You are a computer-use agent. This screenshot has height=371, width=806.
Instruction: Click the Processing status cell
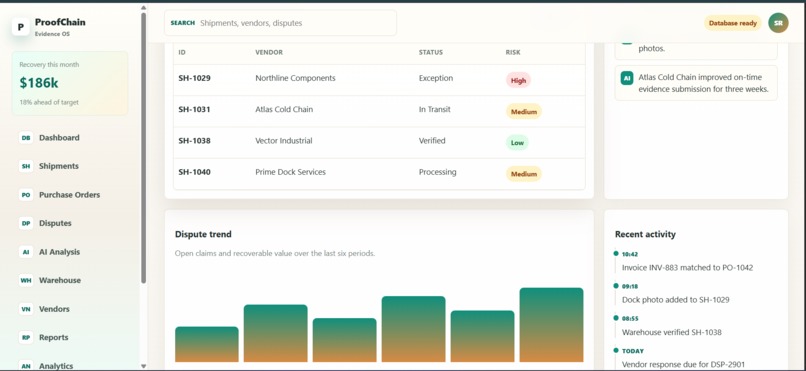tap(437, 172)
